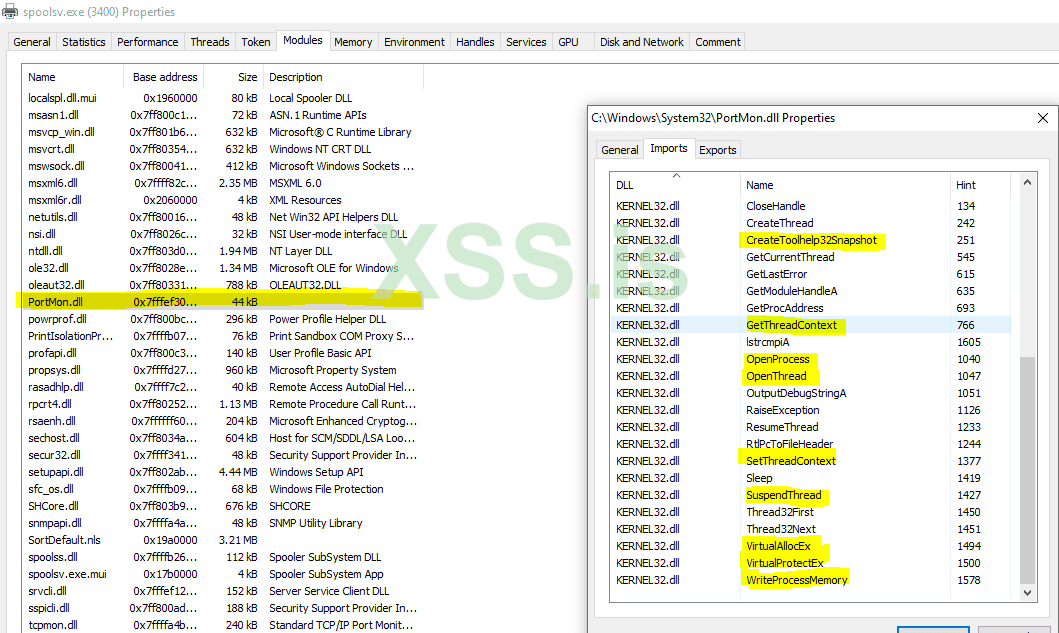Select the General tab of PortMon.dll Properties
The width and height of the screenshot is (1059, 633).
[619, 150]
